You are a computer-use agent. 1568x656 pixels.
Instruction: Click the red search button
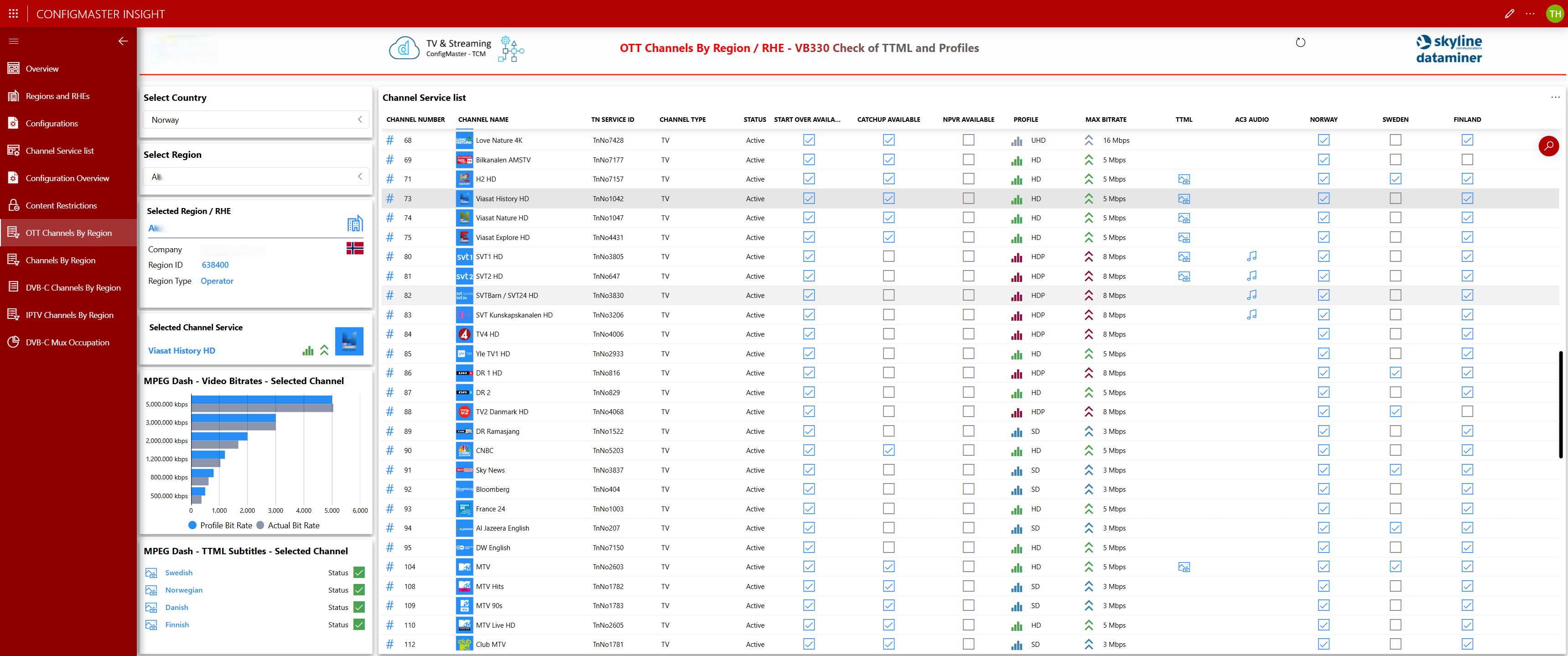1548,146
